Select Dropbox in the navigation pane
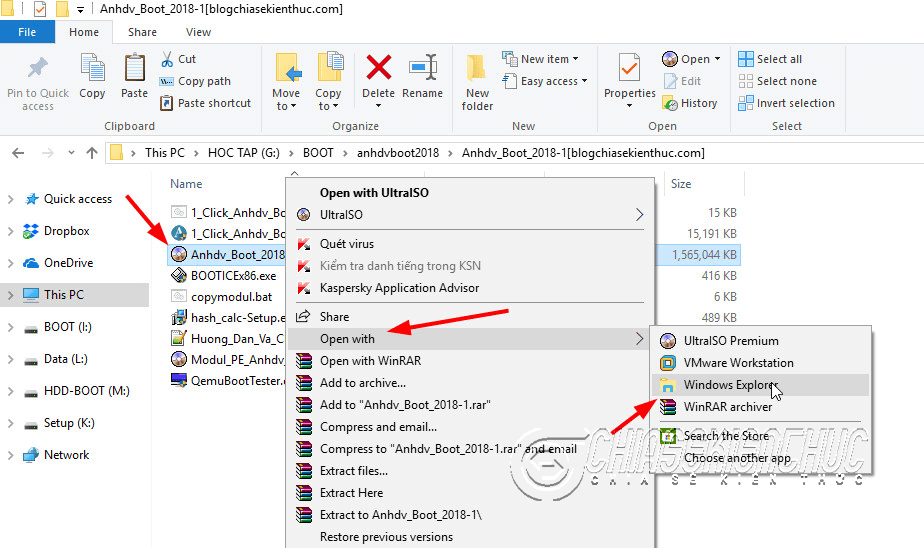 (67, 231)
